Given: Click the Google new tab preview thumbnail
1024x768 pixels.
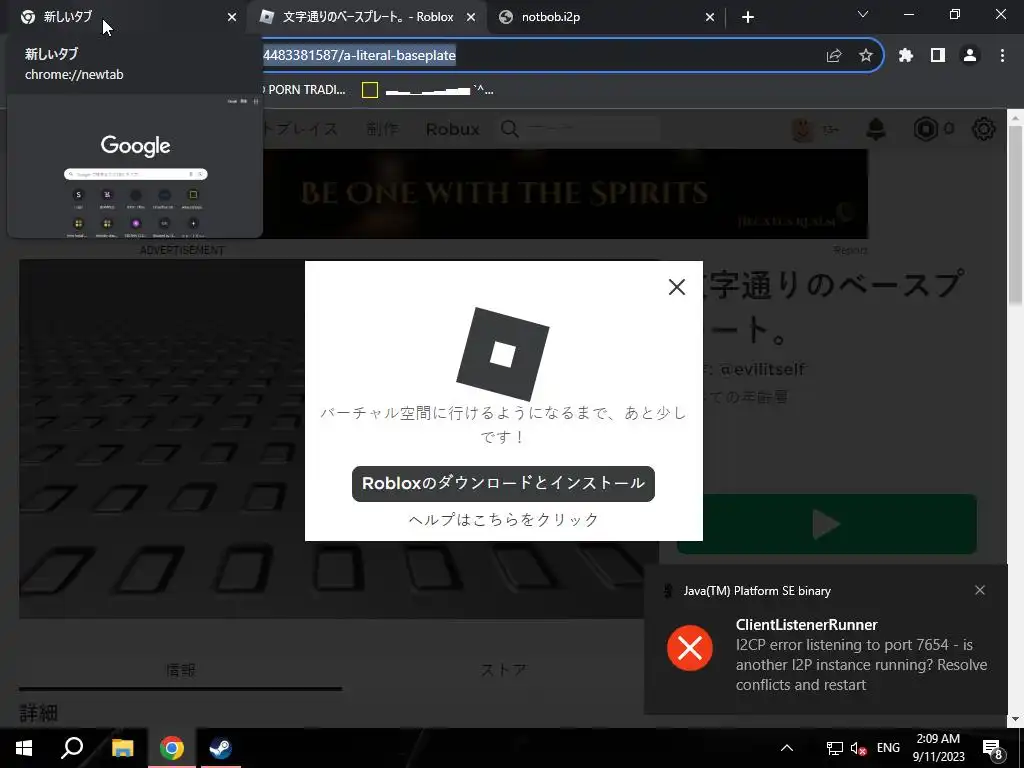Looking at the screenshot, I should tap(135, 166).
